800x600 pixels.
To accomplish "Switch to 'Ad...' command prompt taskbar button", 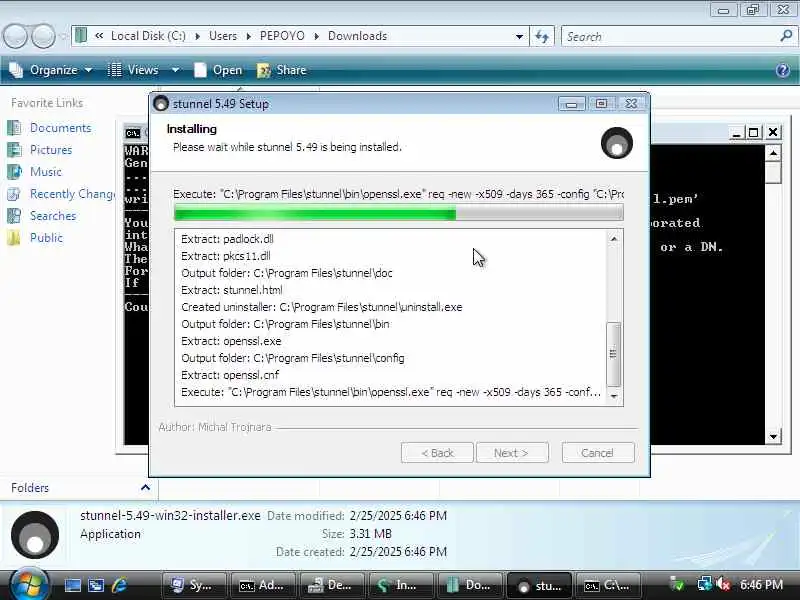I will [x=263, y=586].
